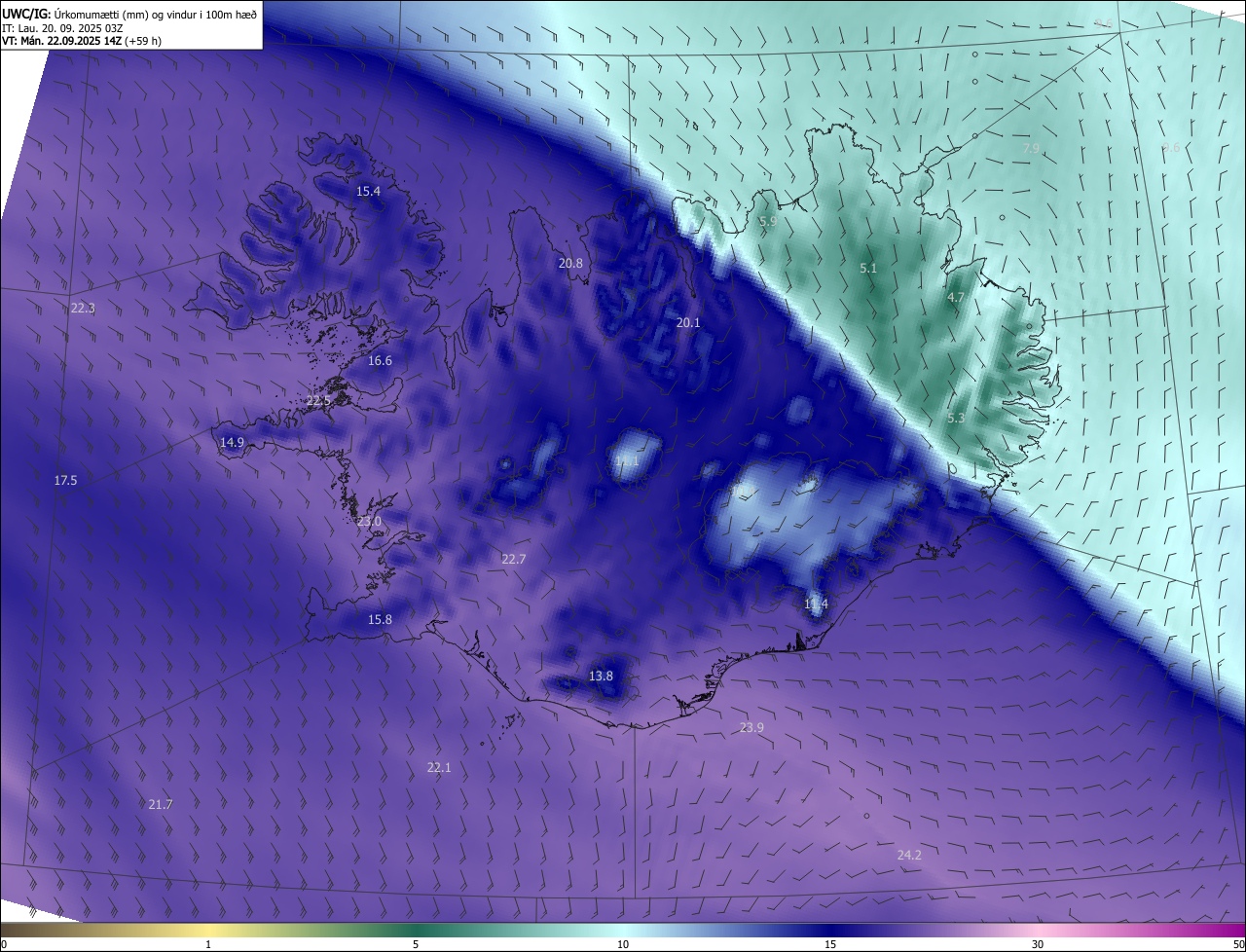Screen dimensions: 1246x952
Task: Click the 16.6 value label
Action: point(380,361)
